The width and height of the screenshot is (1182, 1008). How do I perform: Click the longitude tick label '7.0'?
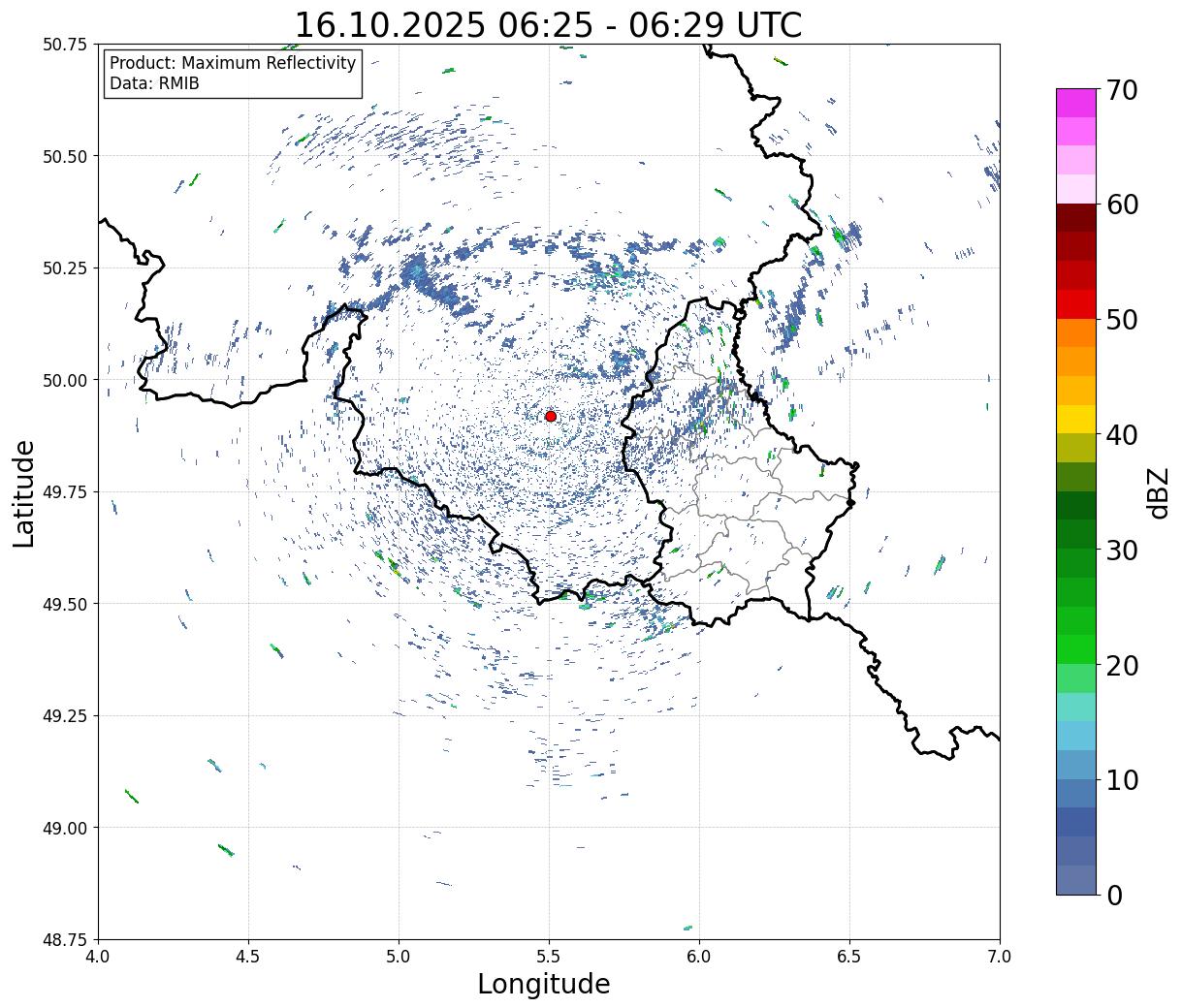(x=1000, y=957)
